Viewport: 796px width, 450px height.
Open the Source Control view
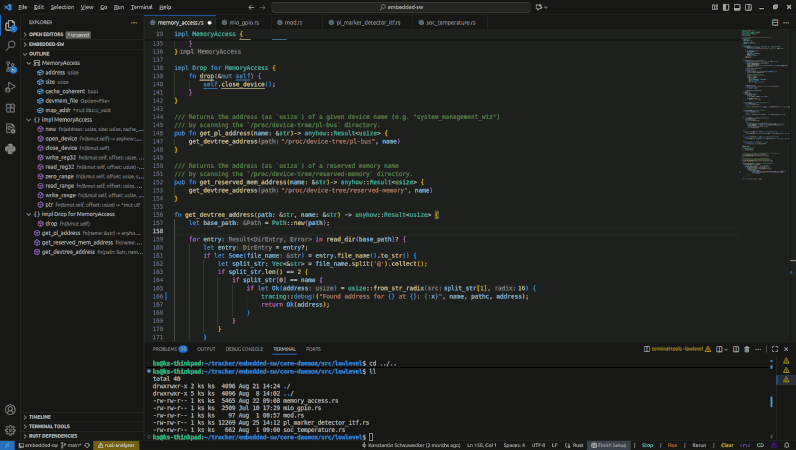[x=10, y=66]
